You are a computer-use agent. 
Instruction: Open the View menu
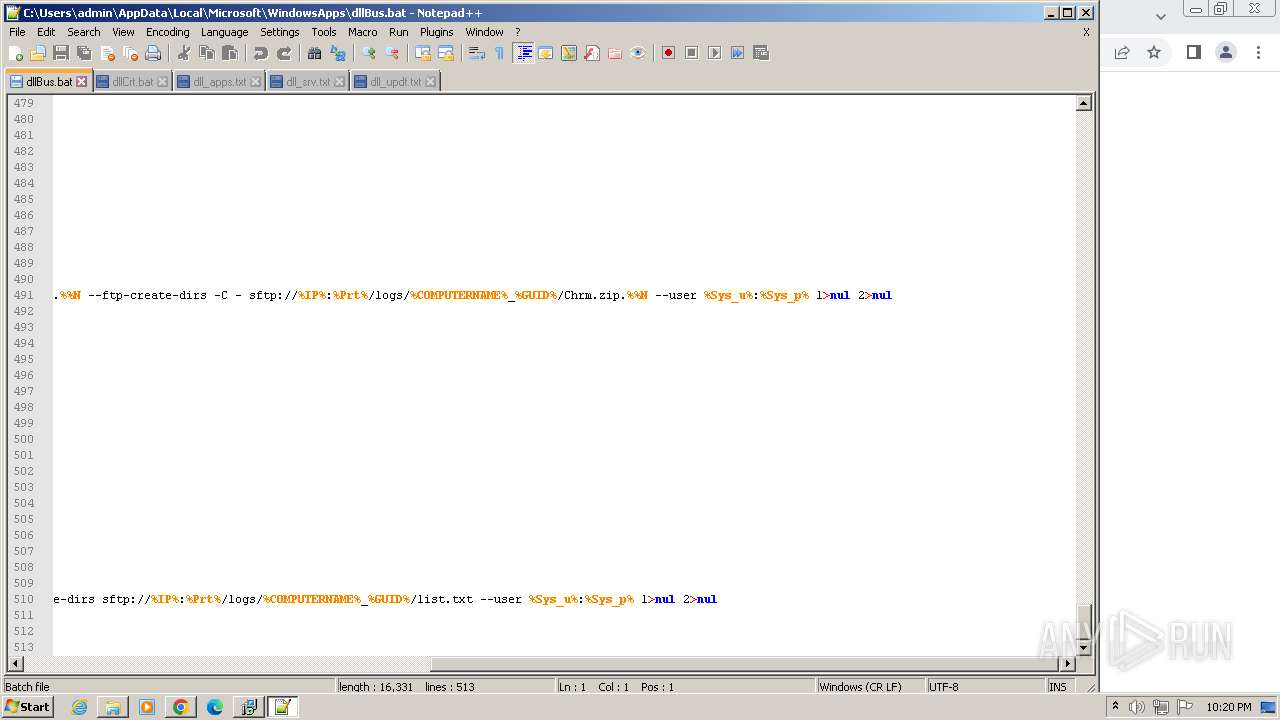(x=123, y=32)
